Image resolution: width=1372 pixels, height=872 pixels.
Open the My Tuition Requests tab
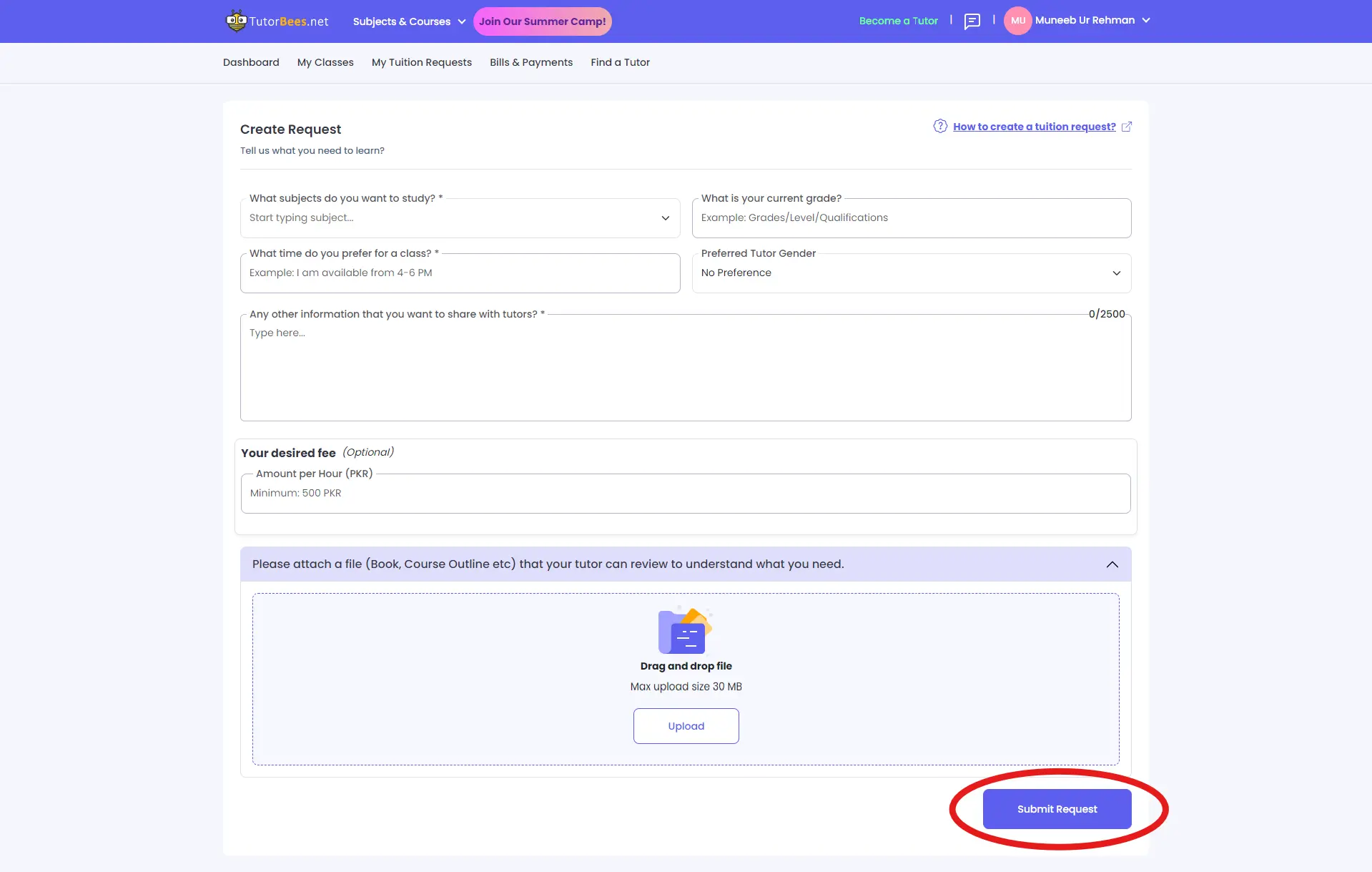click(x=421, y=62)
